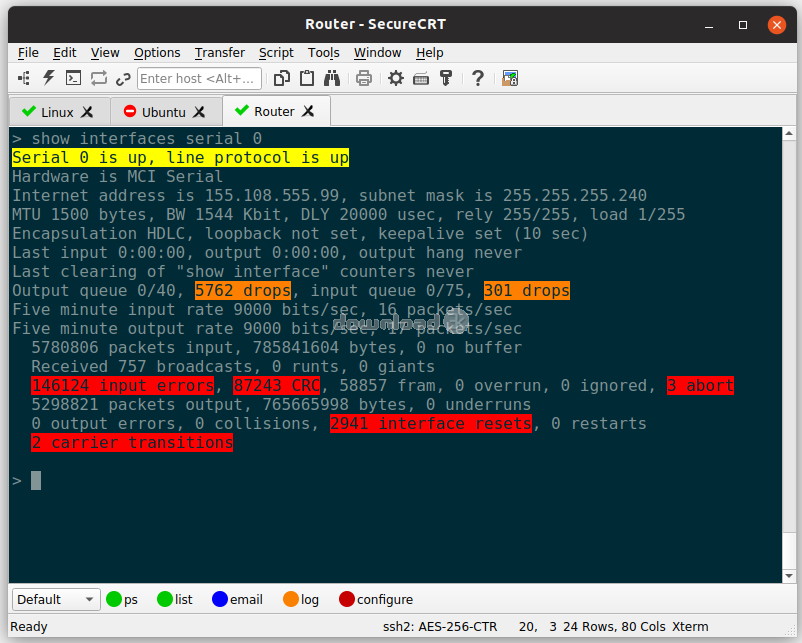
Task: Click the 'ssh2: AES-256-CTR' status entry
Action: coord(440,627)
